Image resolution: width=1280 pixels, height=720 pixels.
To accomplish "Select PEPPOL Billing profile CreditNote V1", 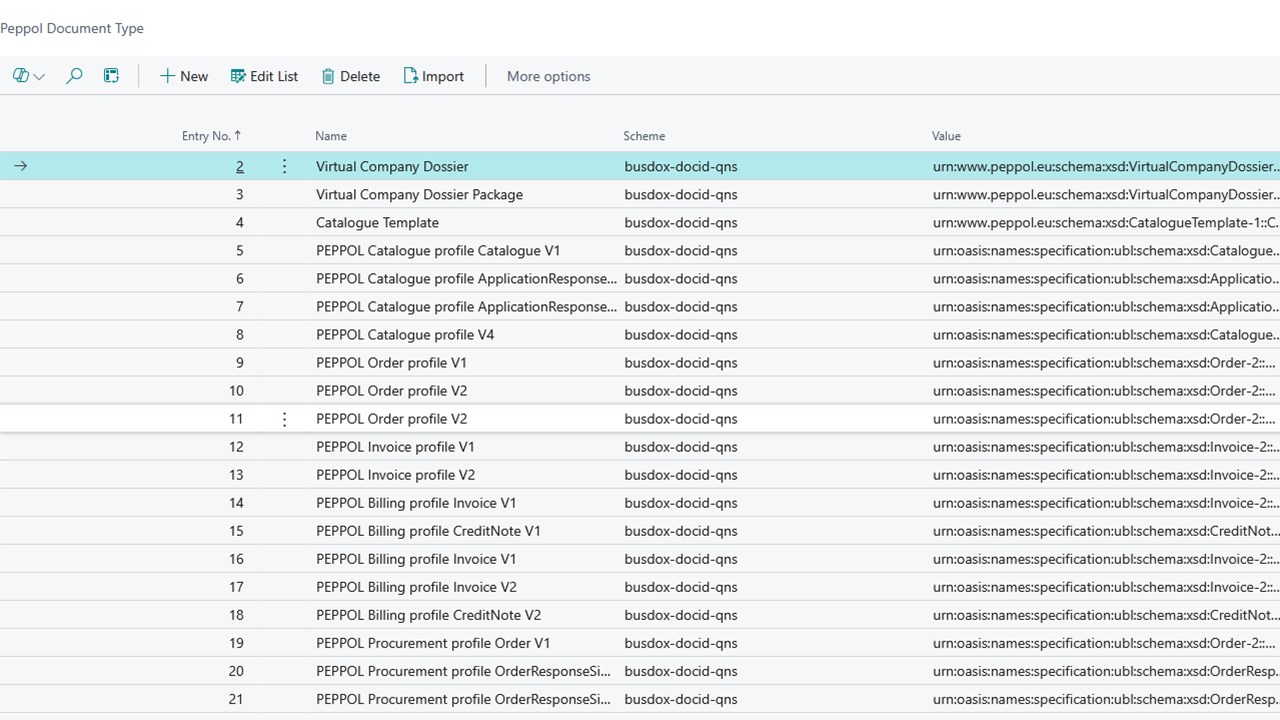I will click(428, 531).
